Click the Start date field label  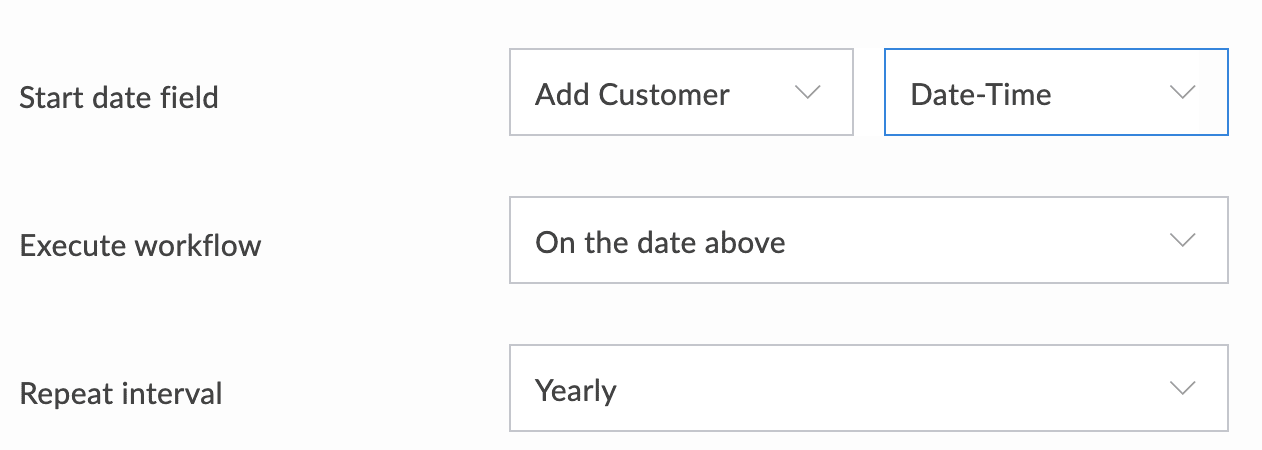(x=119, y=98)
